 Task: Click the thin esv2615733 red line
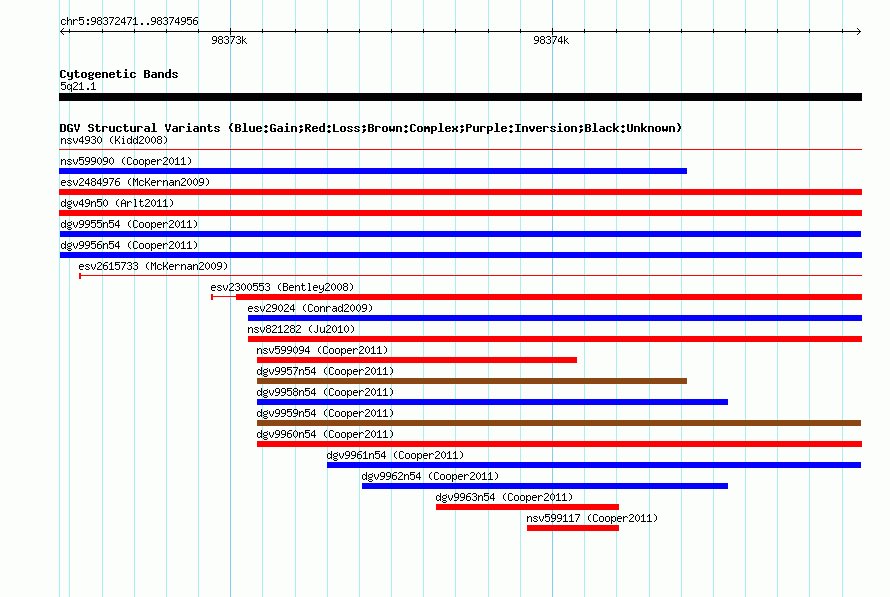coord(471,276)
